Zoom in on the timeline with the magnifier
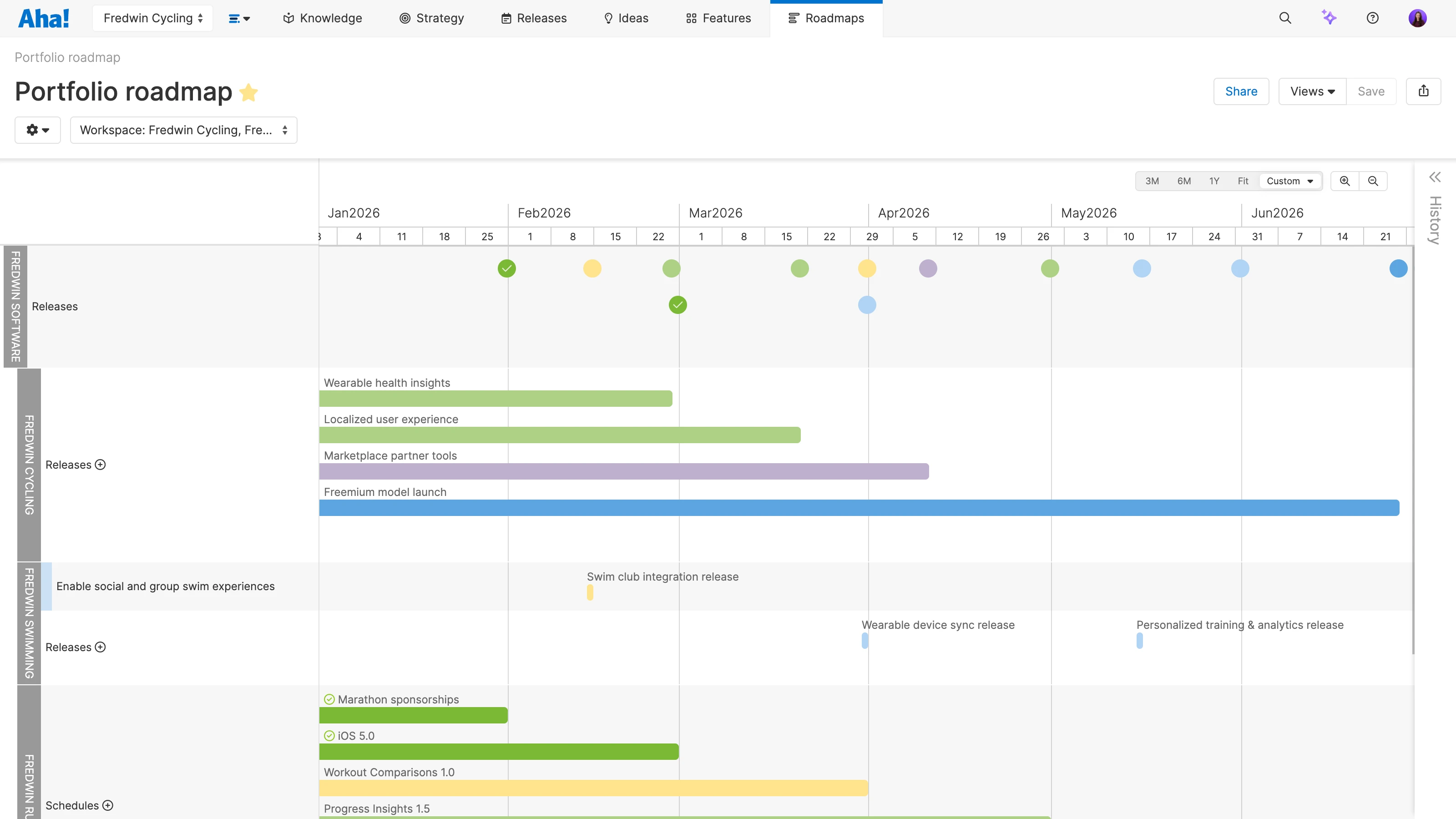 pos(1345,181)
